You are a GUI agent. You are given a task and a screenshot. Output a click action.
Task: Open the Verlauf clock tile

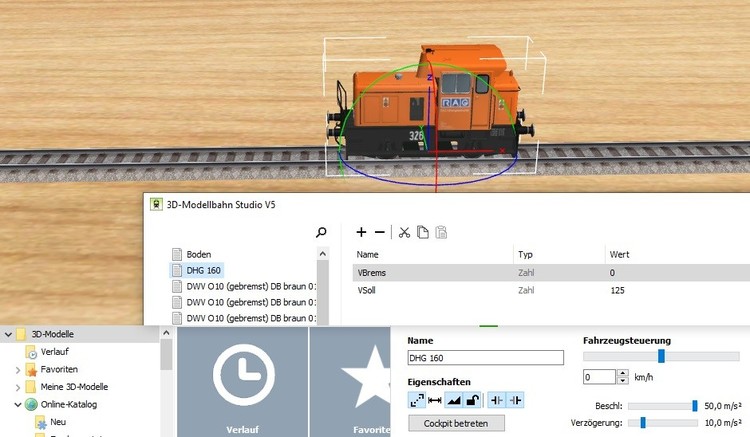(243, 382)
